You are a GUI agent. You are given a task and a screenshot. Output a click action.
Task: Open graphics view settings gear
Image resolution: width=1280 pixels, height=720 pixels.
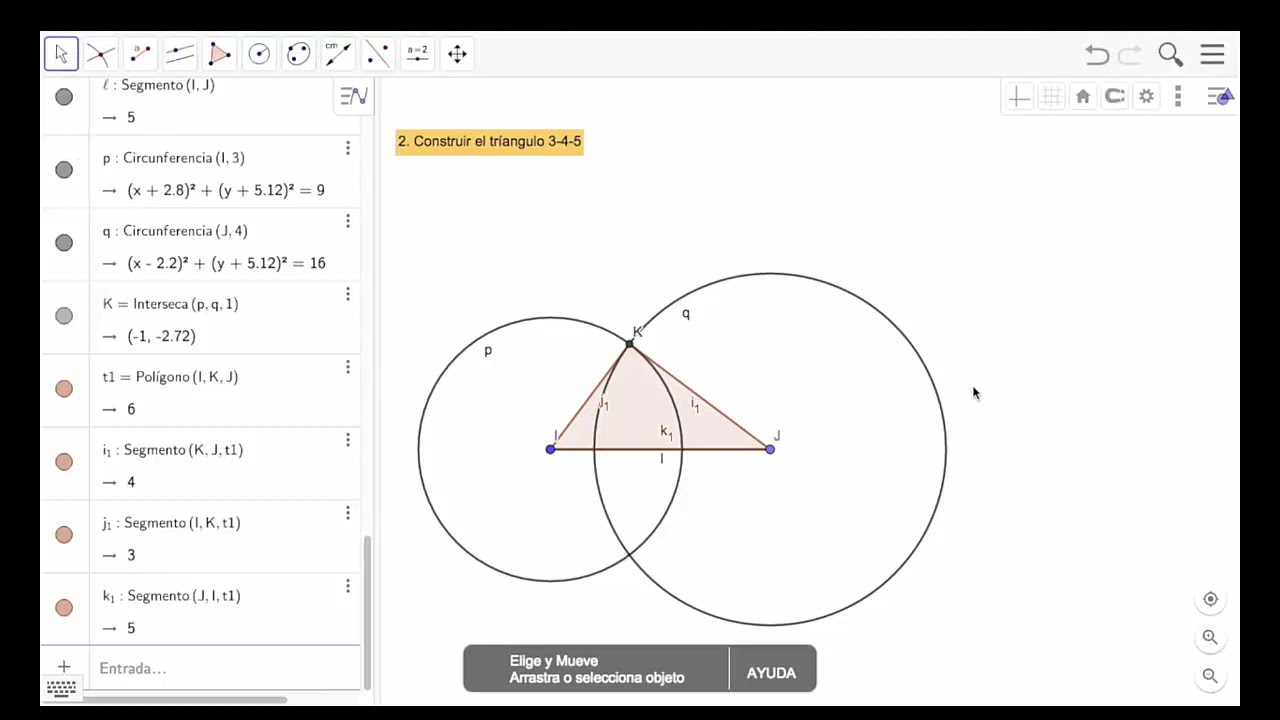point(1147,97)
